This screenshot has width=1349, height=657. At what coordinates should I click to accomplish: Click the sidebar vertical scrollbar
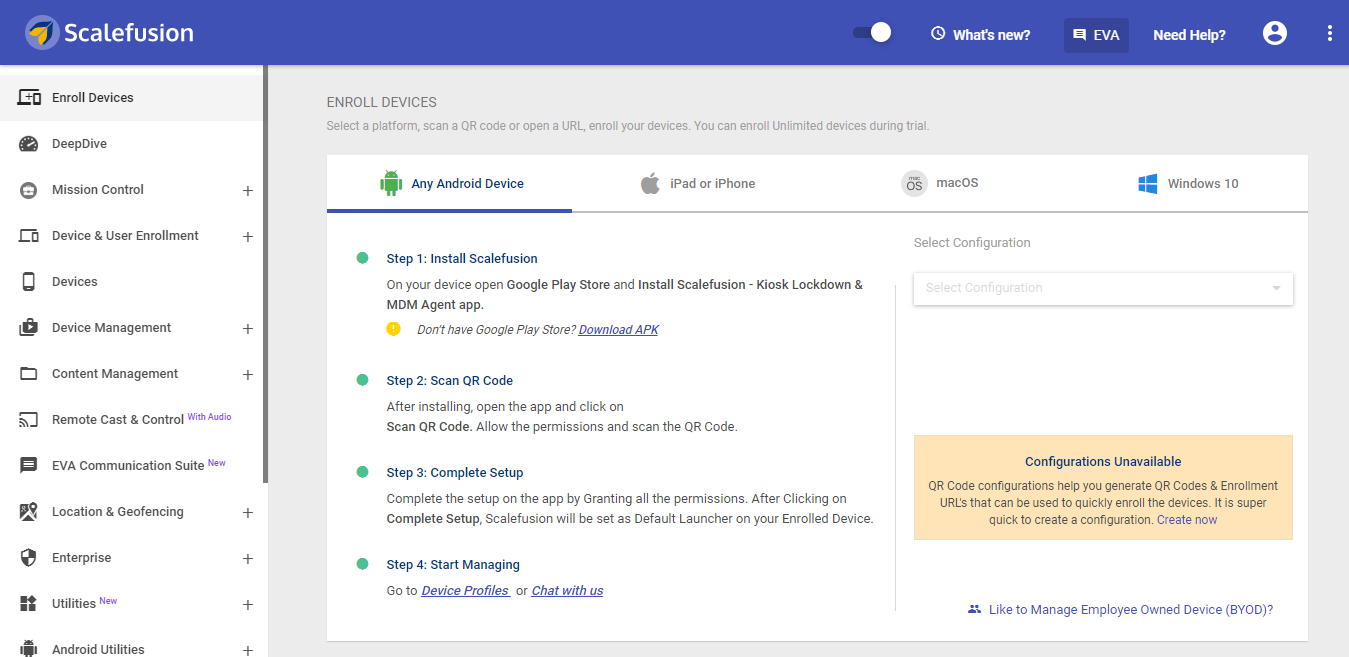(x=266, y=275)
